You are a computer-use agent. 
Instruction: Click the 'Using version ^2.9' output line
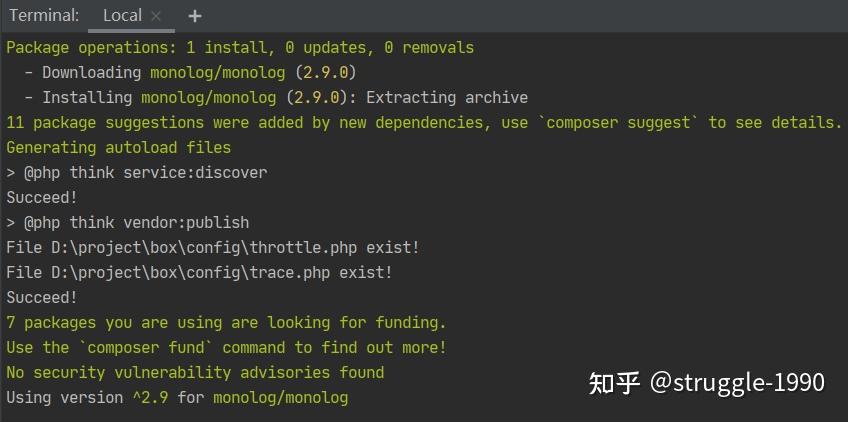pyautogui.click(x=177, y=398)
